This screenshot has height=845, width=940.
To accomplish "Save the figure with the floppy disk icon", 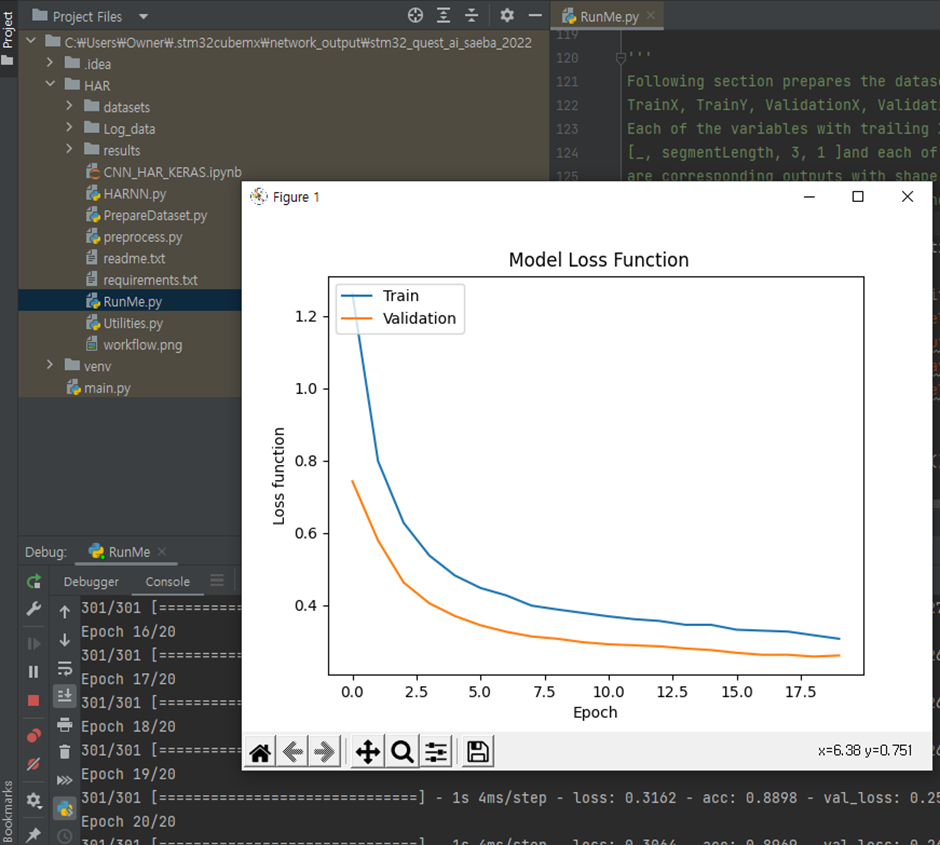I will click(x=478, y=752).
